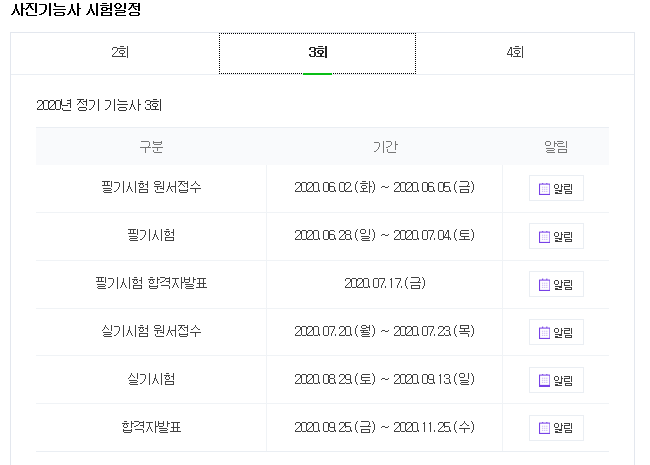
Task: Click calendar icon for 필기시험 합격자발표
Action: (544, 284)
